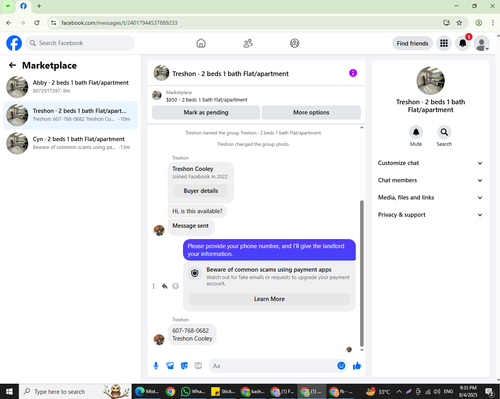Click the install app icon in address bar
Screen dimensions: 500x399
pyautogui.click(x=446, y=23)
